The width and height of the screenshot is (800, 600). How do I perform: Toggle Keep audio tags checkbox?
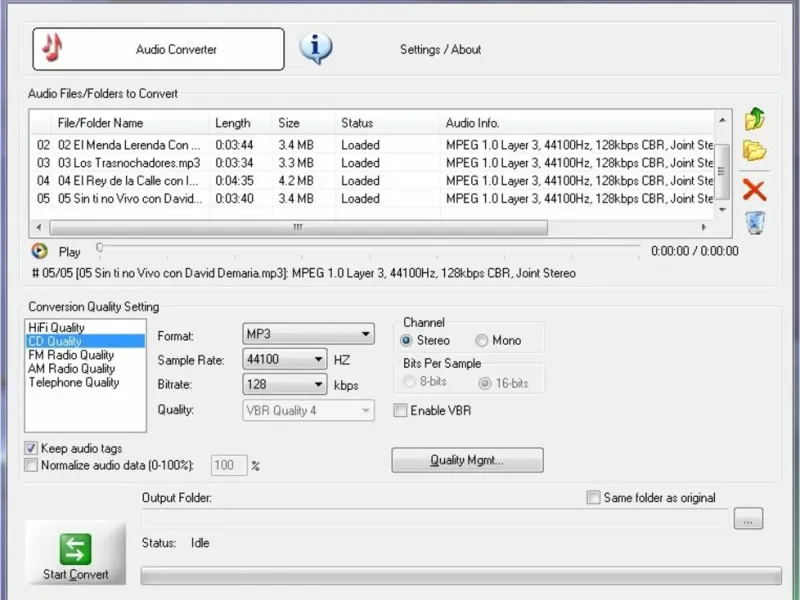[x=31, y=448]
